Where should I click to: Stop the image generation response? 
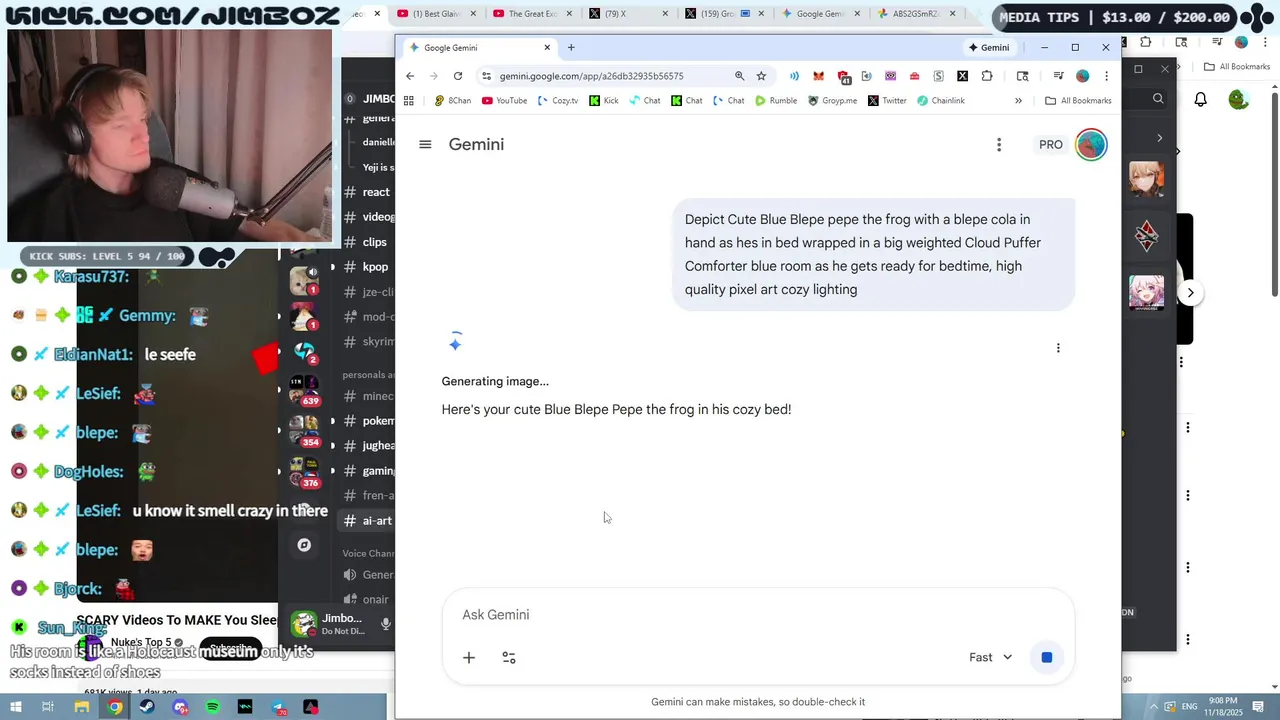tap(1047, 657)
